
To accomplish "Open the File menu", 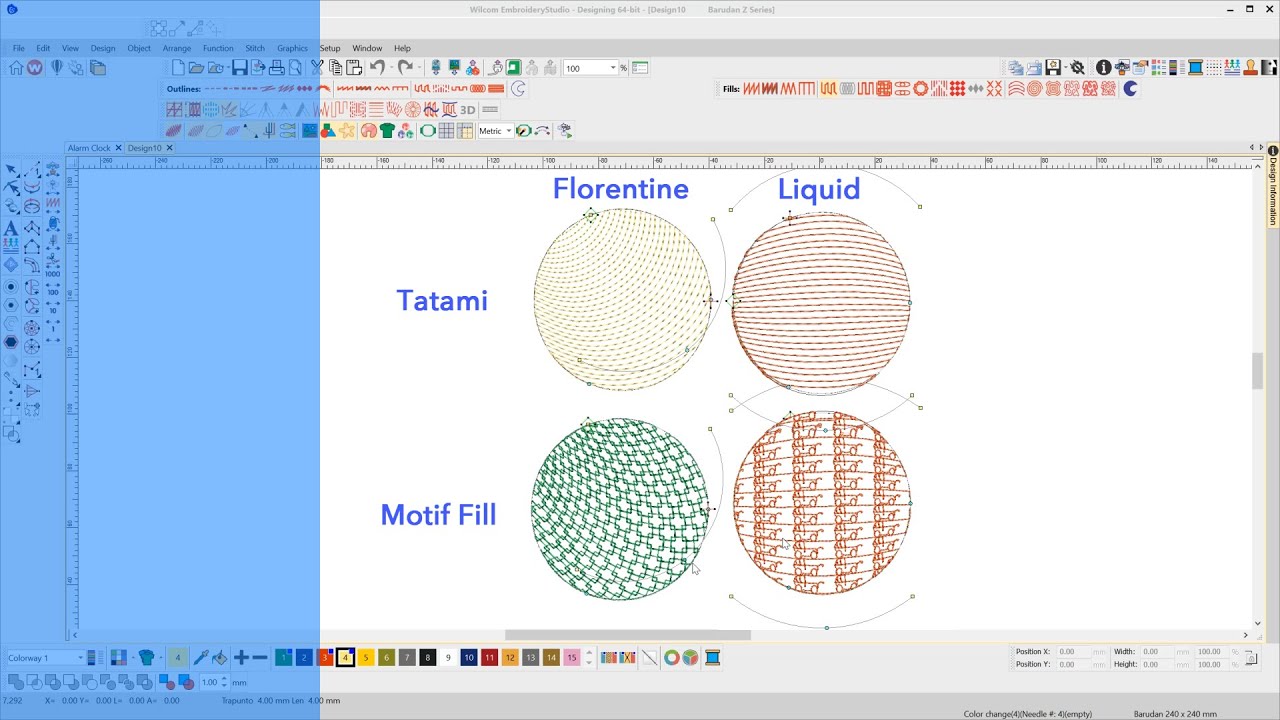I will pos(18,48).
